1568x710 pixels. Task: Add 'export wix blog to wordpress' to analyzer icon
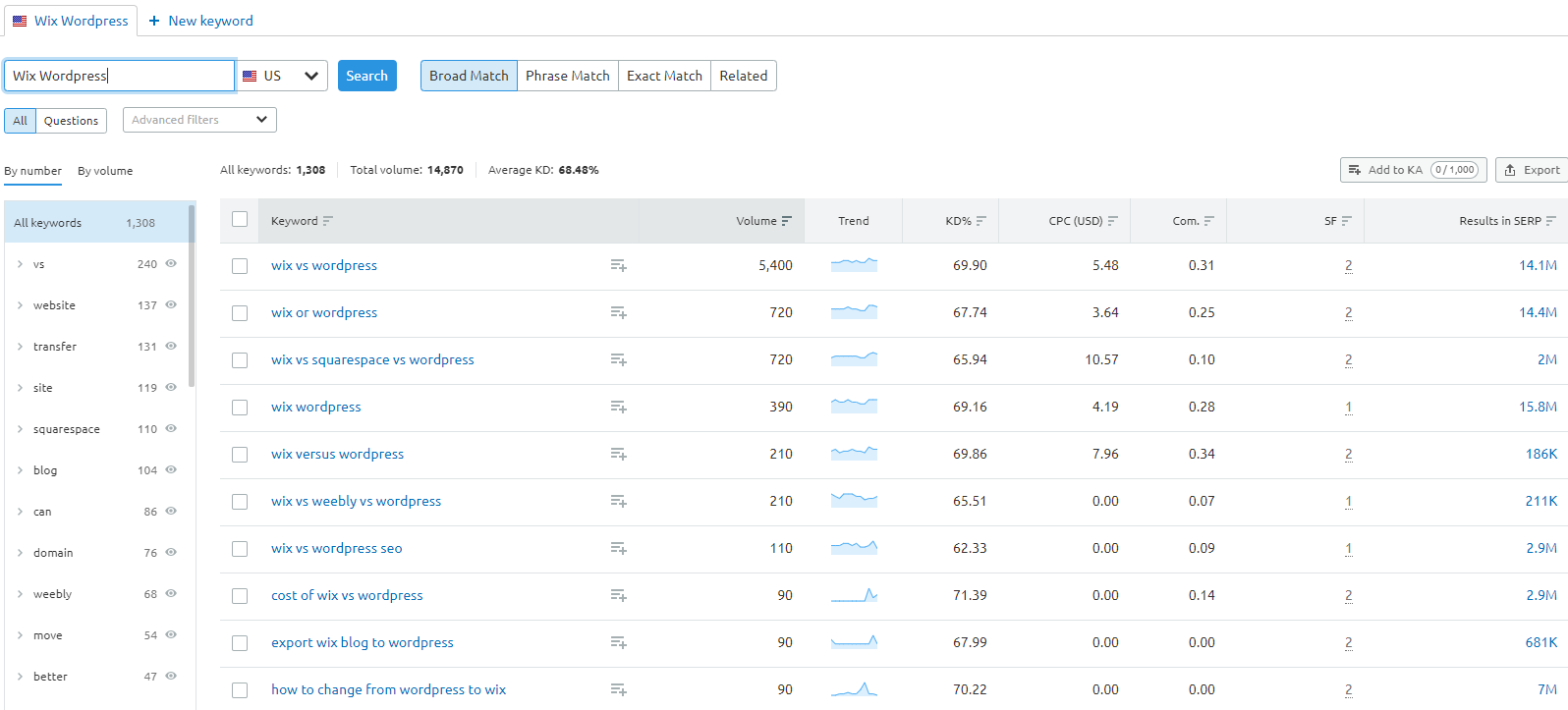[x=618, y=642]
